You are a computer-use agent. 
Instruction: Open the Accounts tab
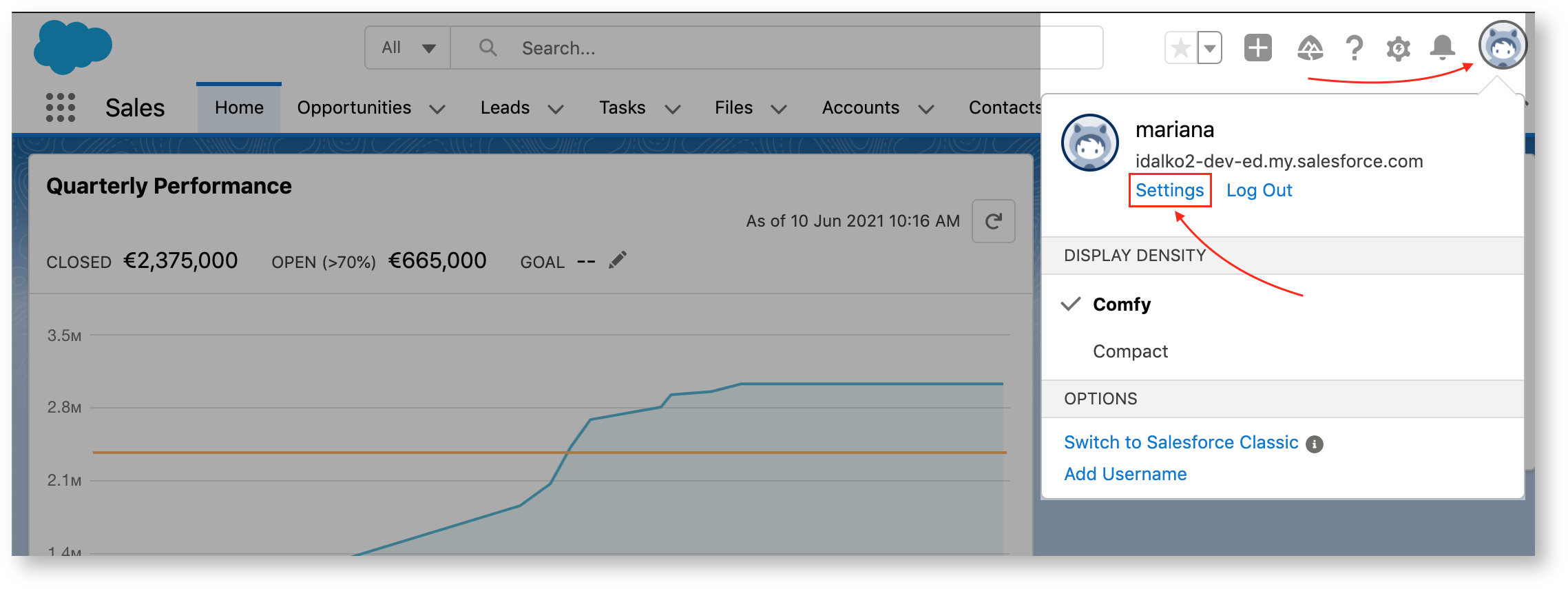tap(860, 108)
